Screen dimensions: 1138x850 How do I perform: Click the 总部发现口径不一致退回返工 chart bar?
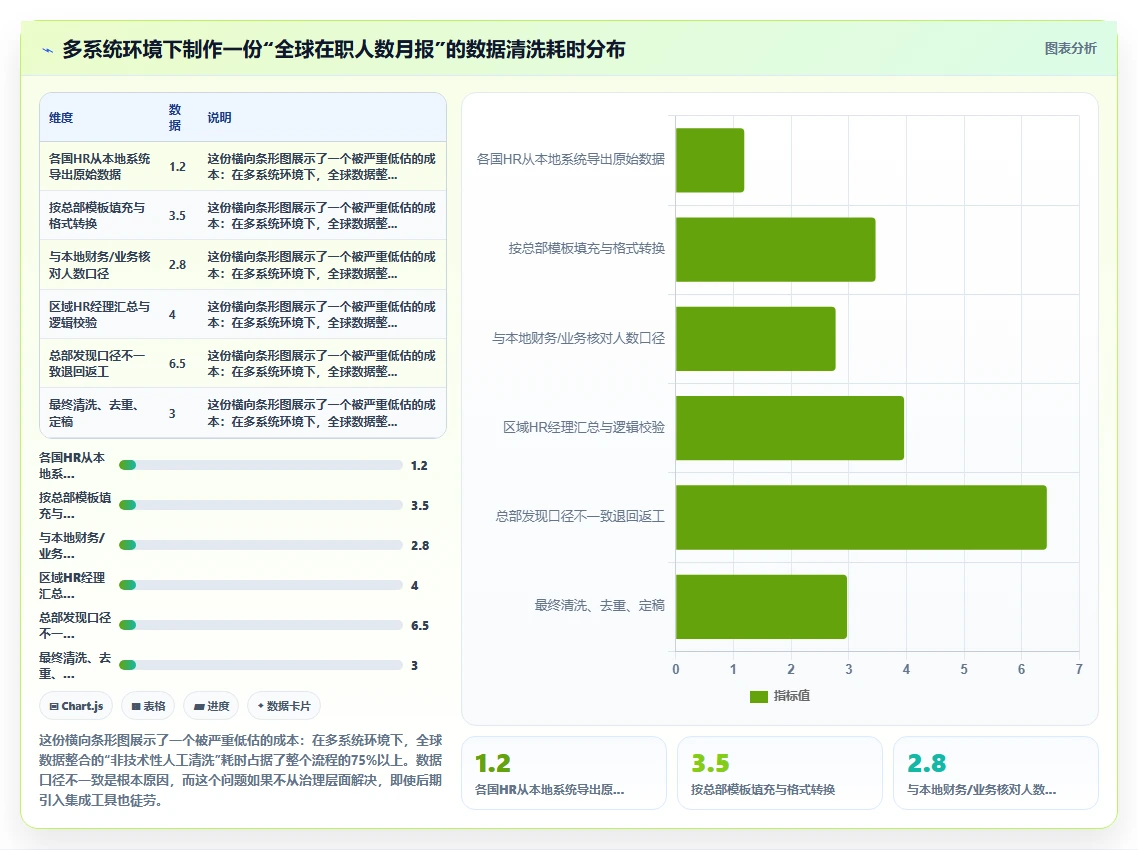(861, 517)
